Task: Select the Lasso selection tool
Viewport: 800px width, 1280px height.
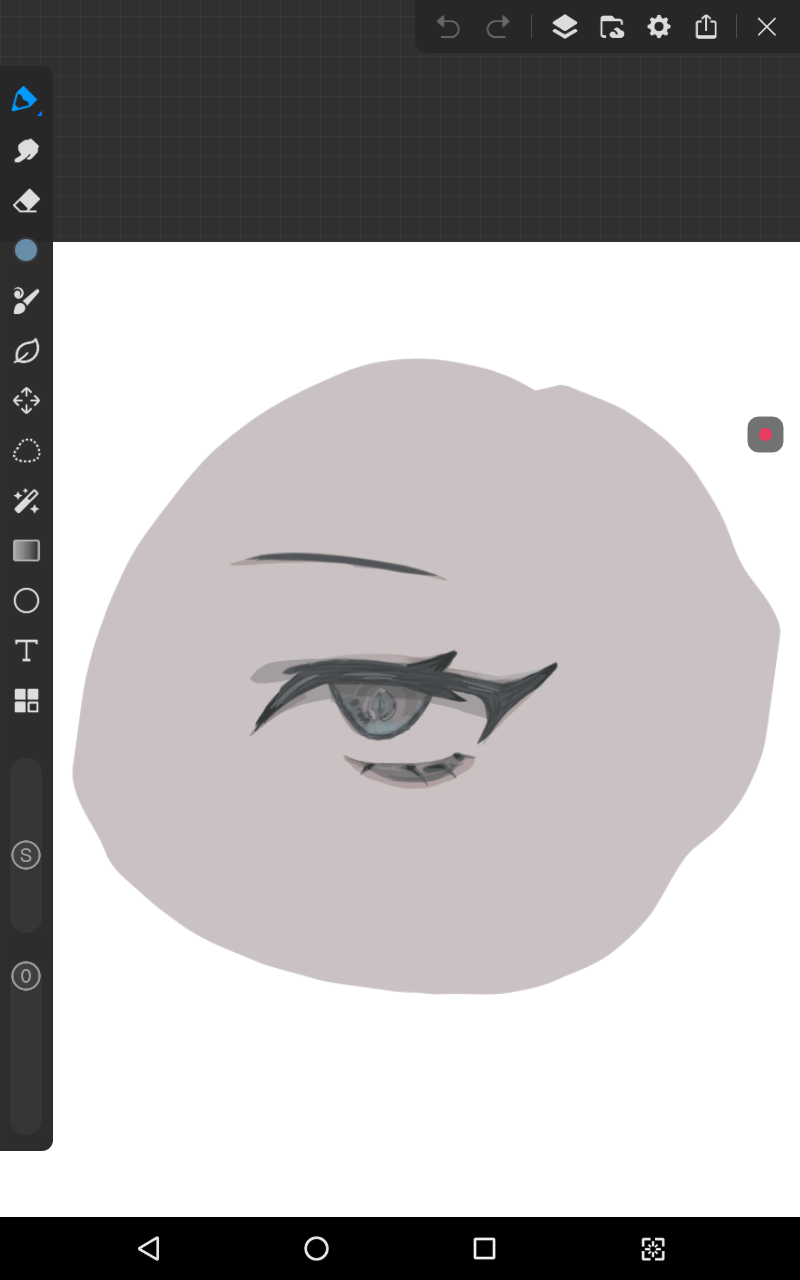Action: point(26,451)
